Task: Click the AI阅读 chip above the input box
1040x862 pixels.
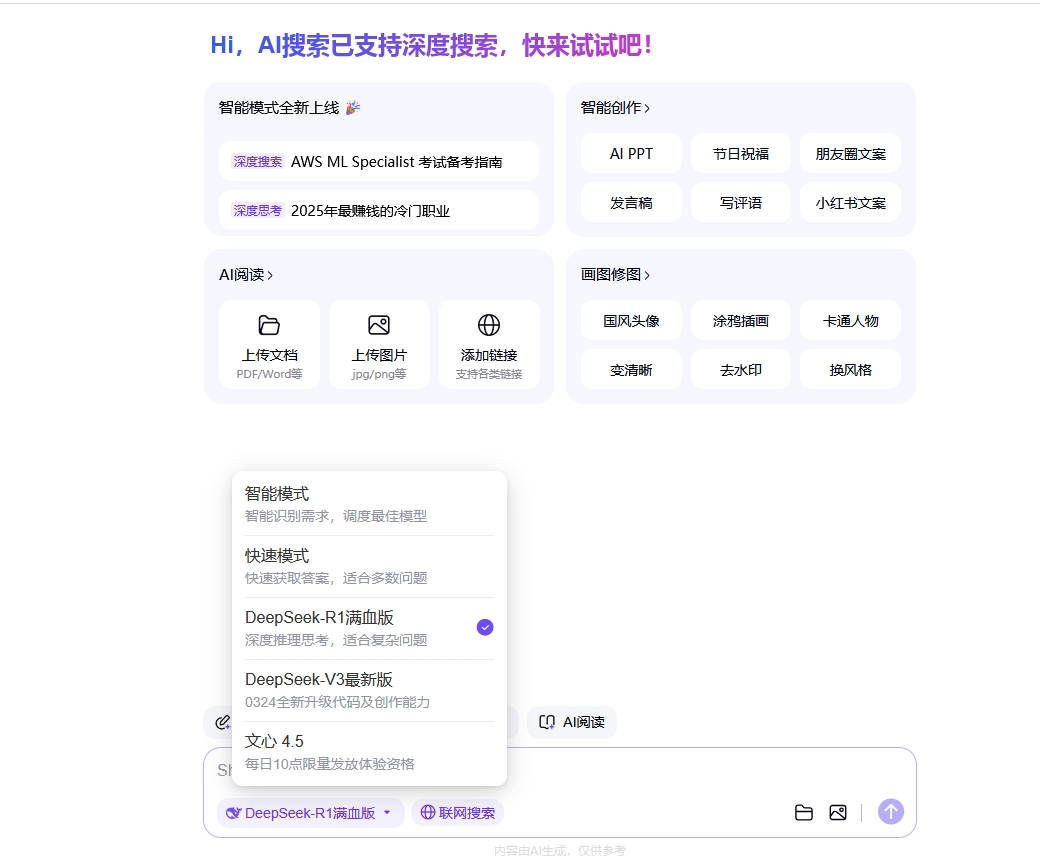Action: point(572,722)
